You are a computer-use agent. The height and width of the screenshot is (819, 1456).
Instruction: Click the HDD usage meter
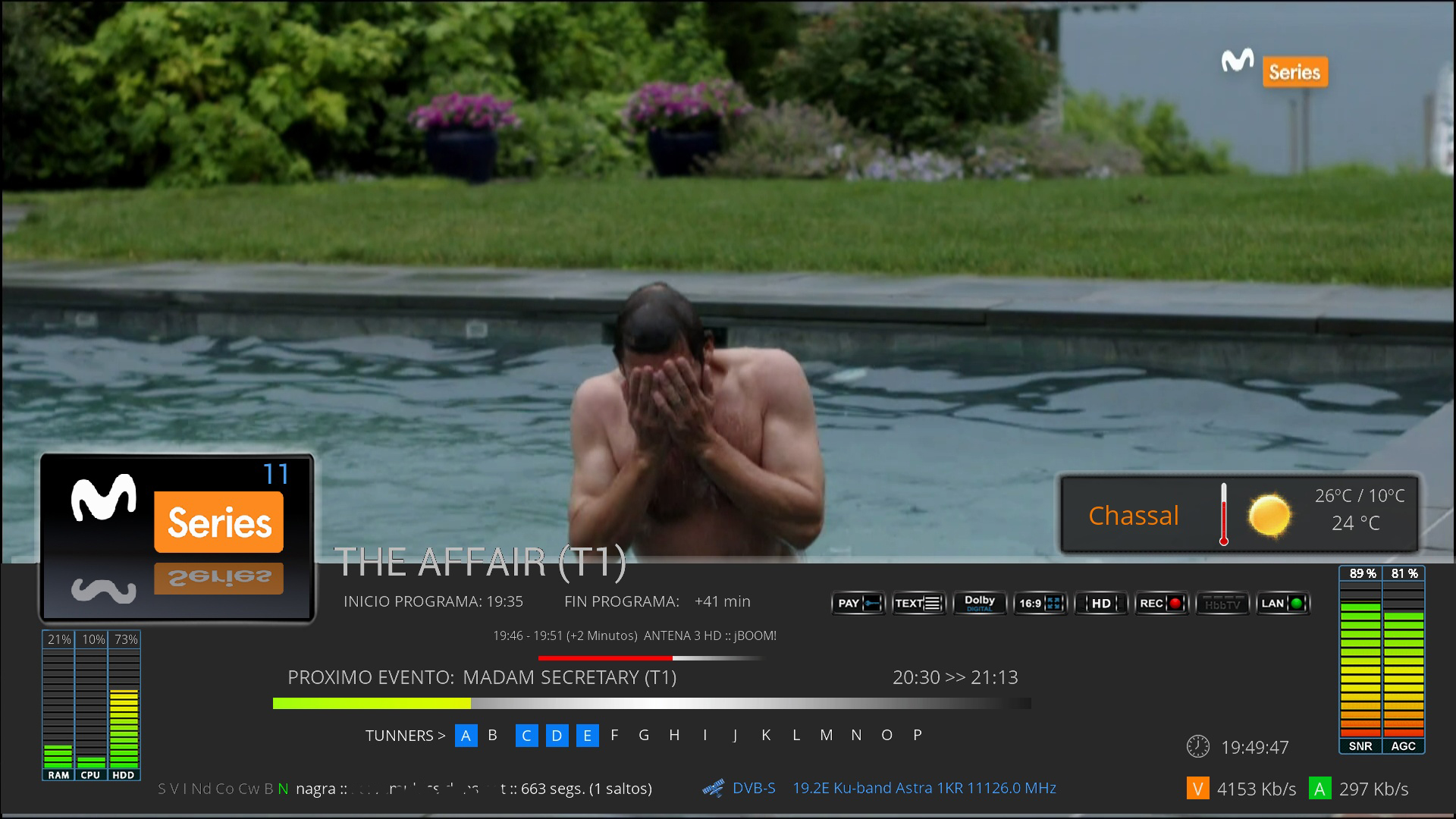point(124,705)
